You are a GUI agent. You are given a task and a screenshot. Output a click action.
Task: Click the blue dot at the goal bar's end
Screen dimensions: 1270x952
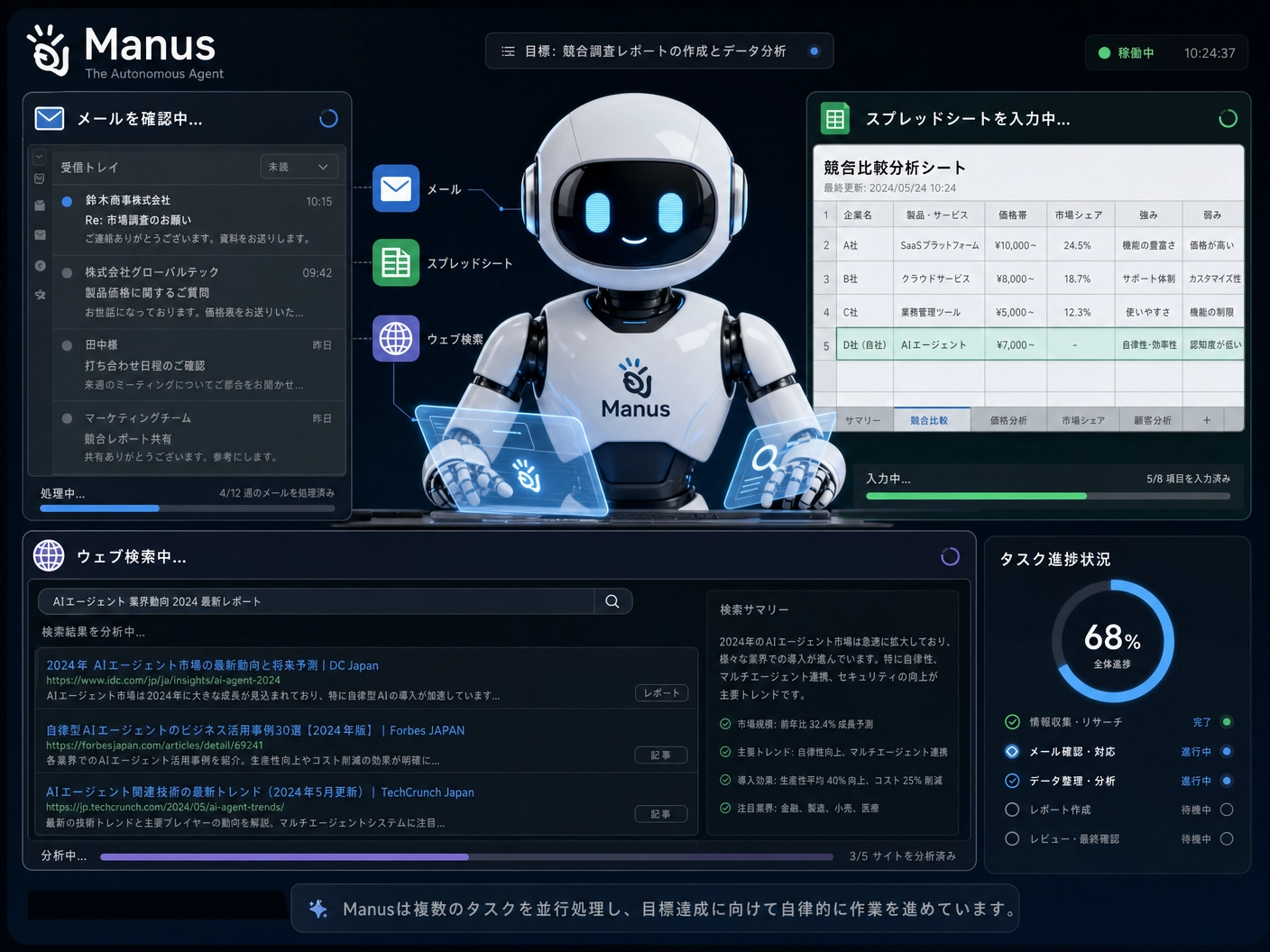814,51
